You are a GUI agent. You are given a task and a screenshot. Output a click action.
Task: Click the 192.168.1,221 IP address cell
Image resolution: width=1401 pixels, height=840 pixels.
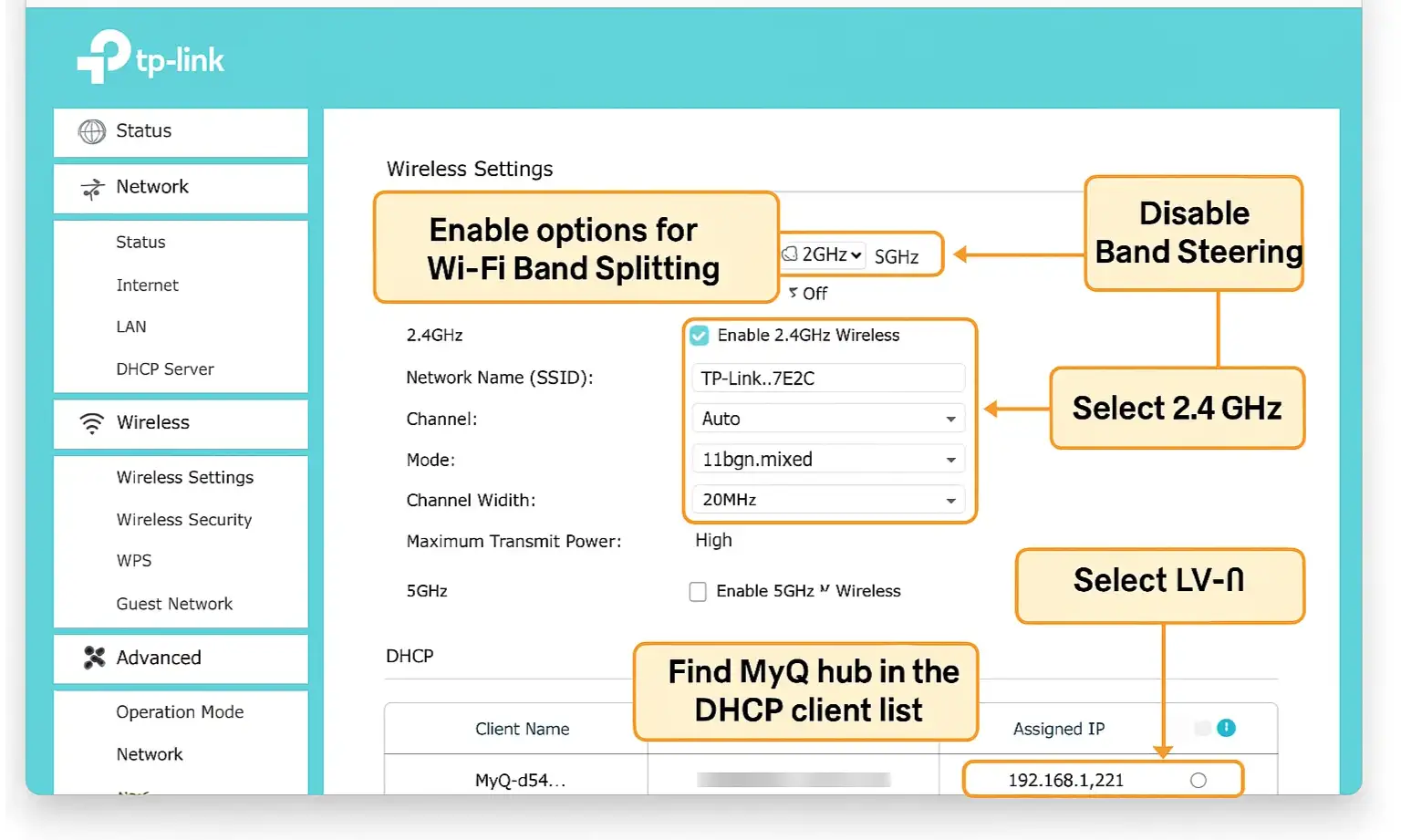pyautogui.click(x=1065, y=780)
